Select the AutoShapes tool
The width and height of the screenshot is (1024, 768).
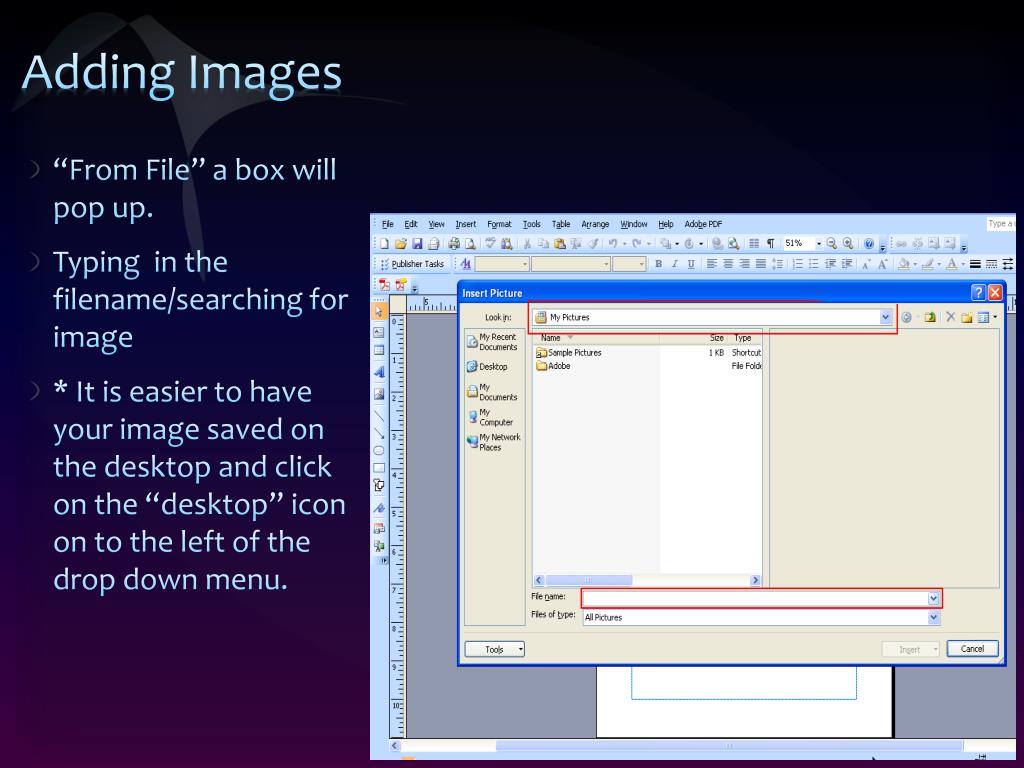(379, 485)
